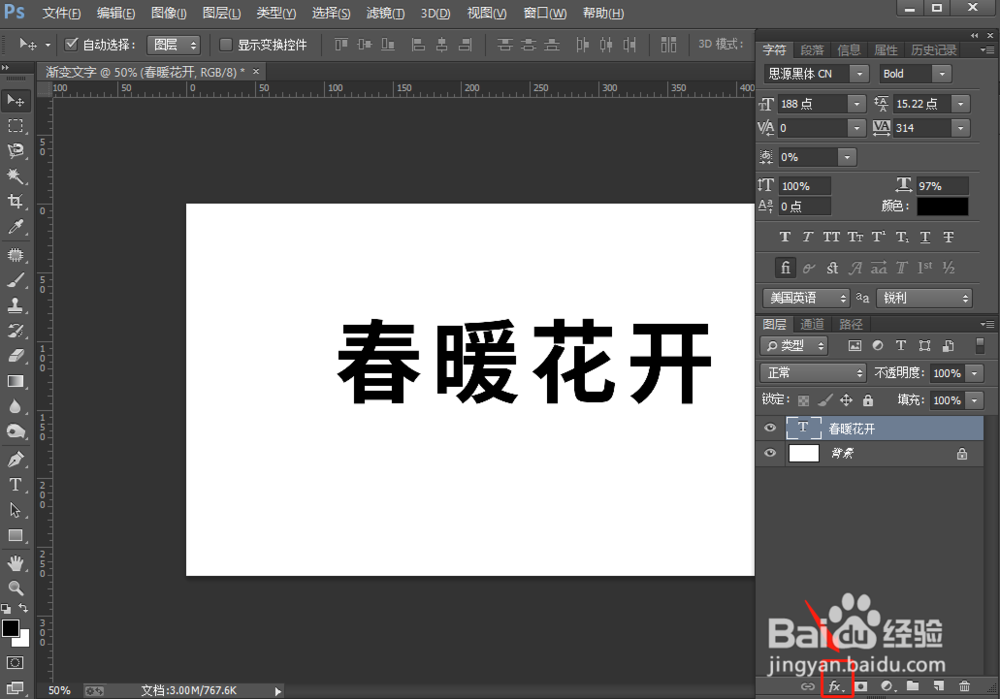The width and height of the screenshot is (1000, 699).
Task: Select the Crop tool
Action: 15,202
